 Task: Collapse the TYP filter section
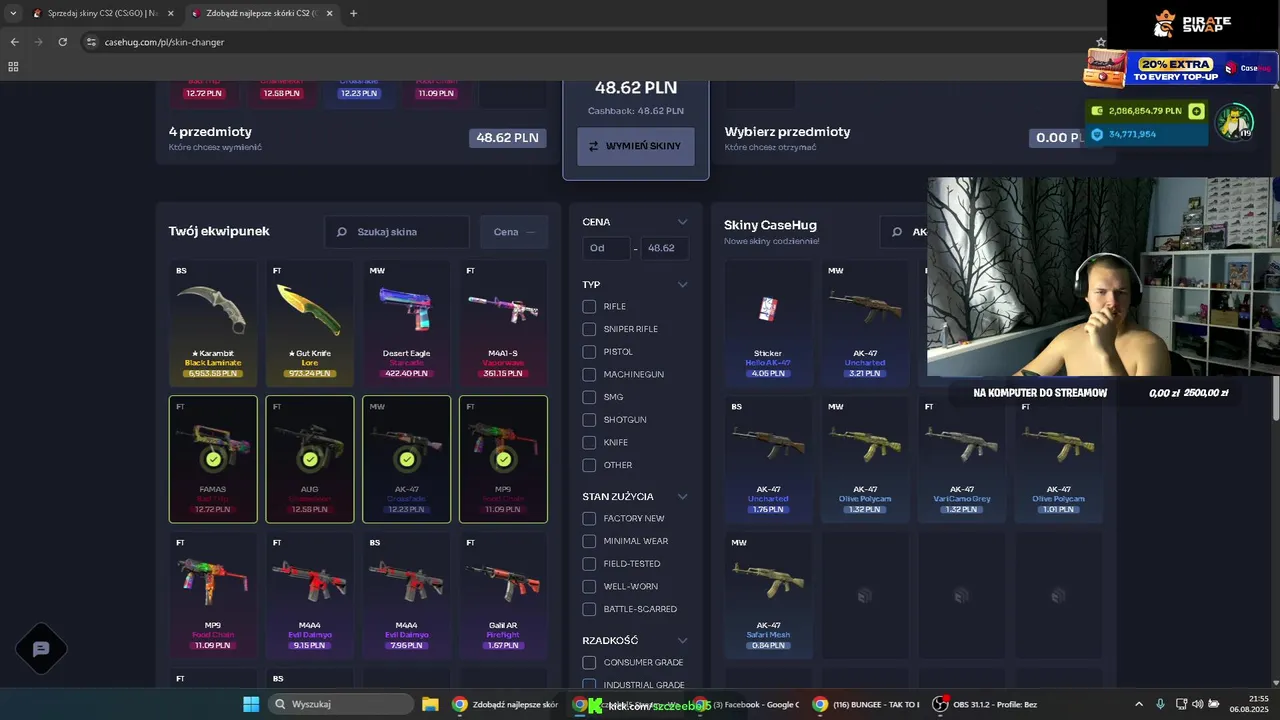(683, 285)
